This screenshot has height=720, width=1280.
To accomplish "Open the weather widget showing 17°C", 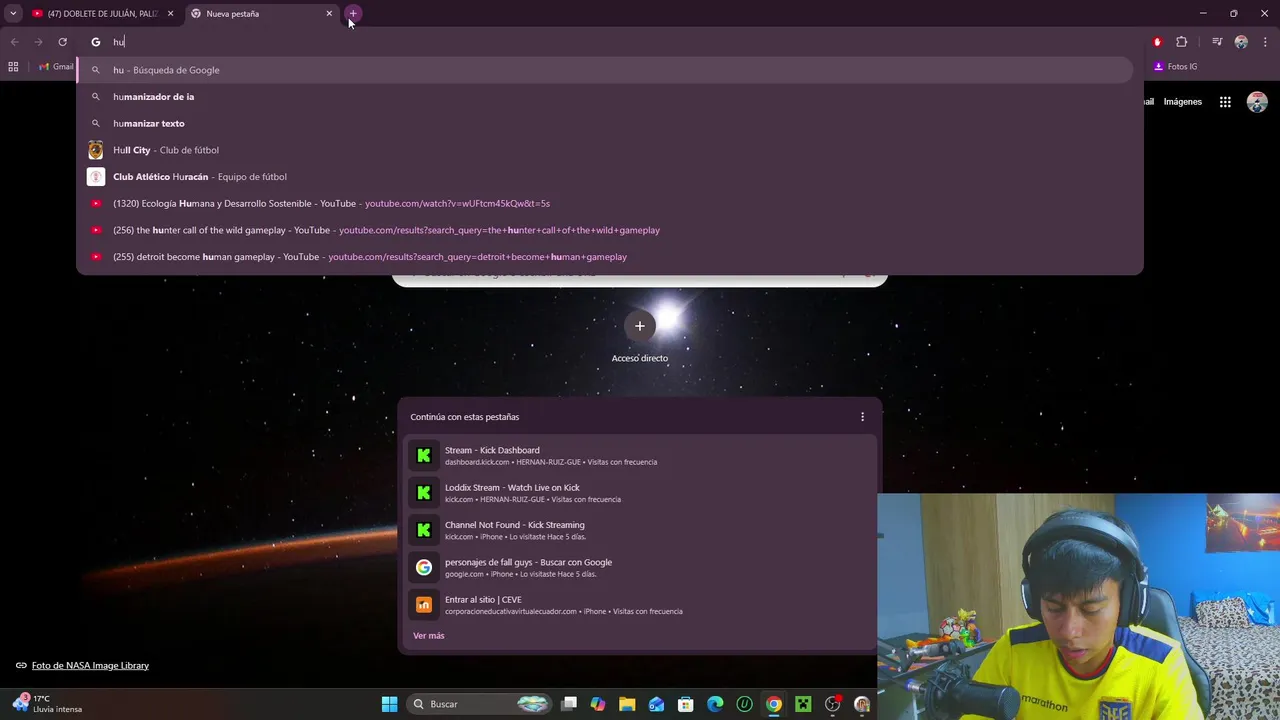I will (48, 704).
